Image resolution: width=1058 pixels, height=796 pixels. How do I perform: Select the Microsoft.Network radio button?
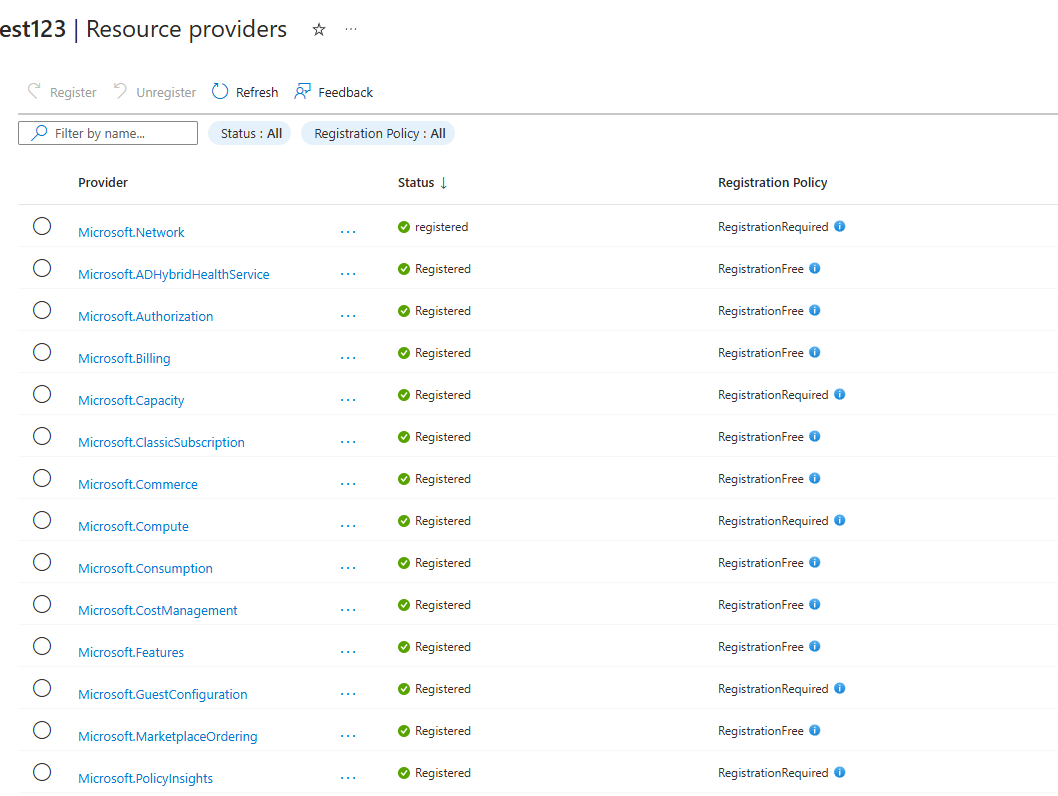pyautogui.click(x=42, y=226)
